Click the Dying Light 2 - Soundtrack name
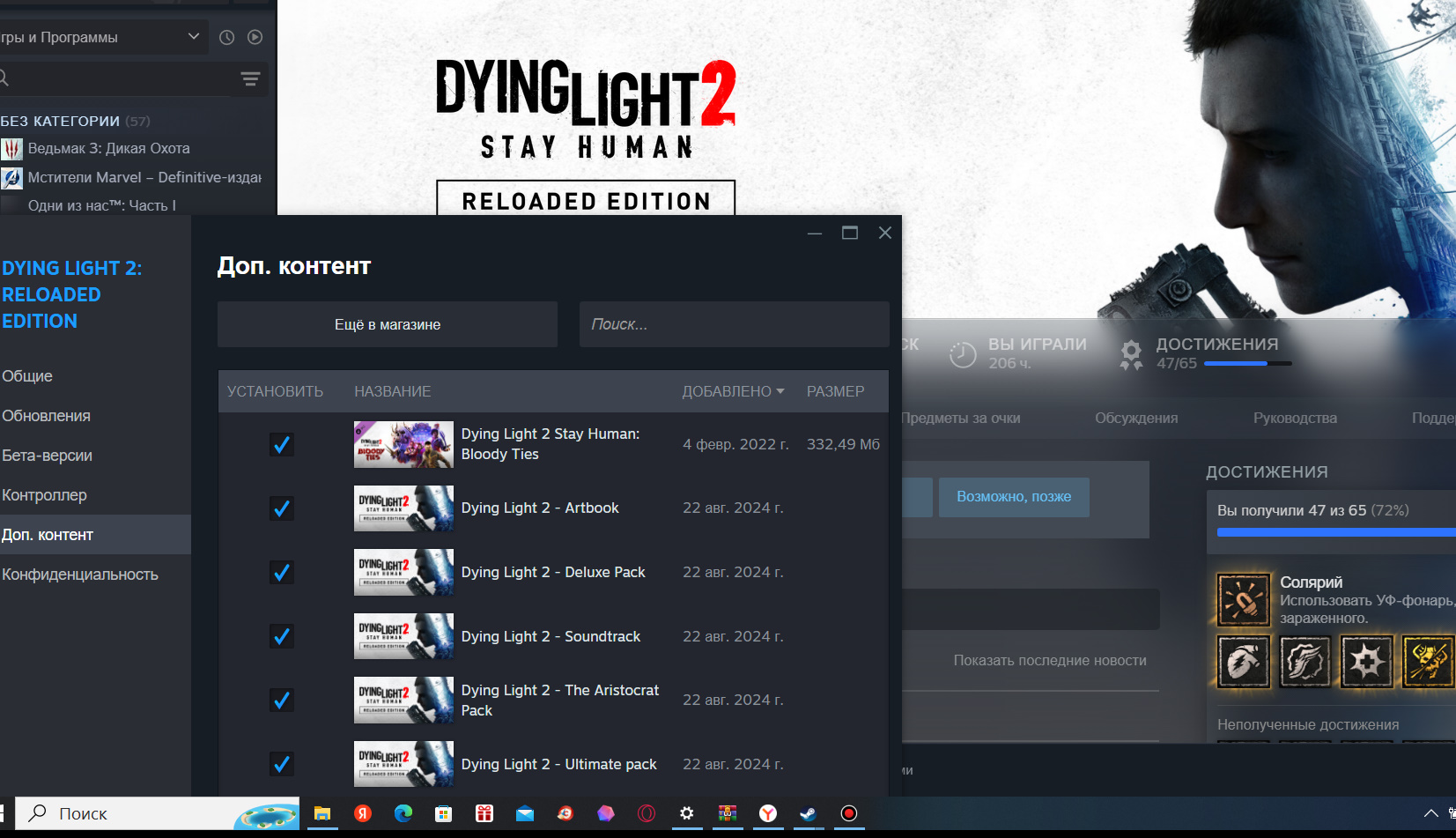 [x=551, y=636]
